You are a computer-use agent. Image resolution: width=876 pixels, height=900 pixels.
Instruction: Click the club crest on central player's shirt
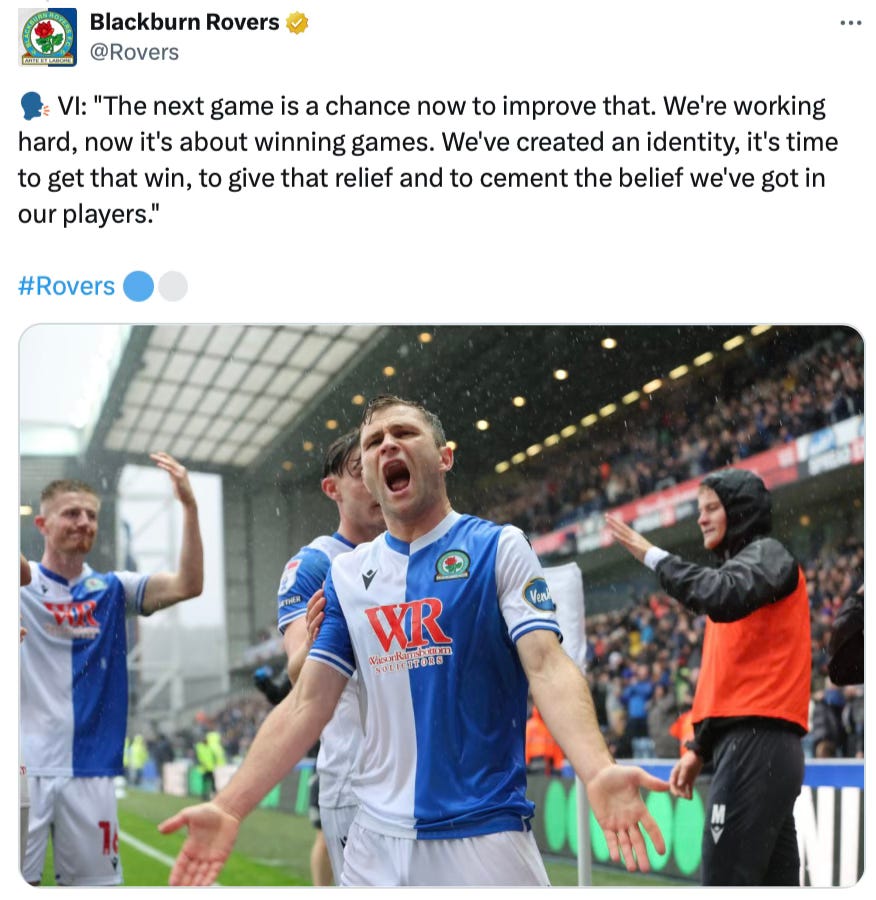[x=452, y=565]
